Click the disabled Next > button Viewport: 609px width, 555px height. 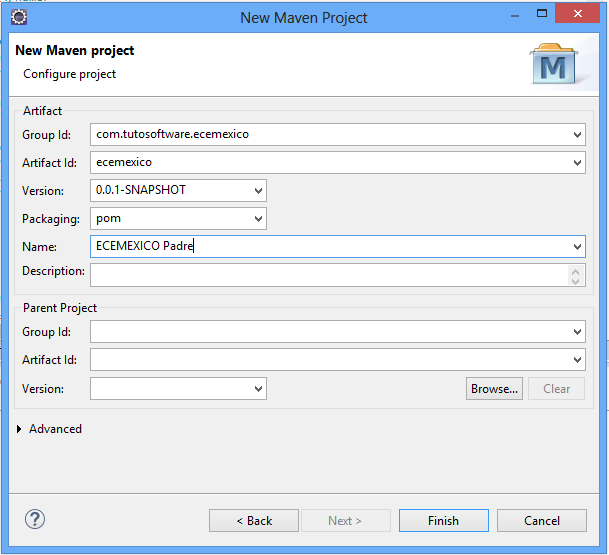tap(346, 520)
